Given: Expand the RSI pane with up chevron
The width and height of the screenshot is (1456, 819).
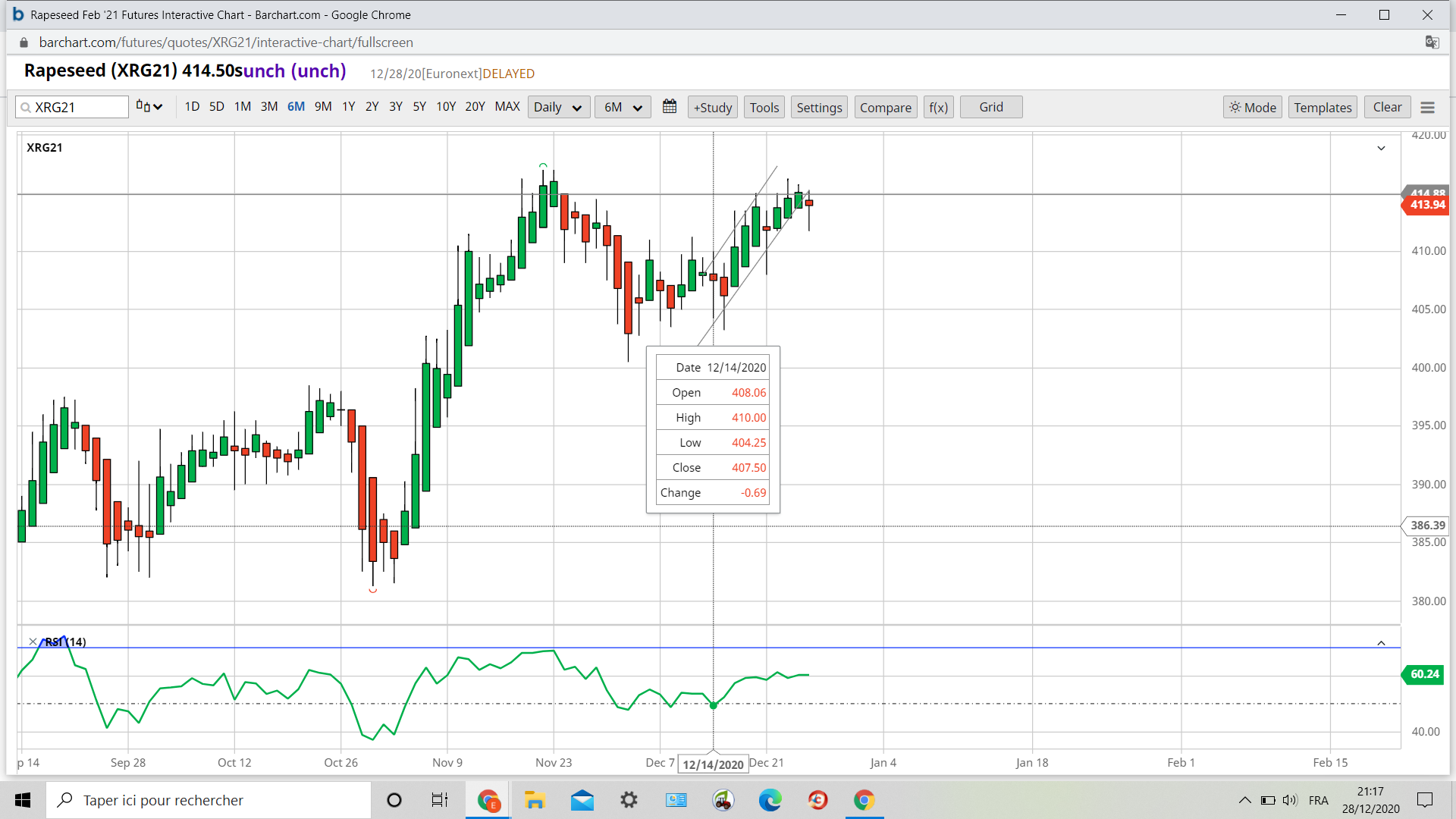Looking at the screenshot, I should 1381,643.
